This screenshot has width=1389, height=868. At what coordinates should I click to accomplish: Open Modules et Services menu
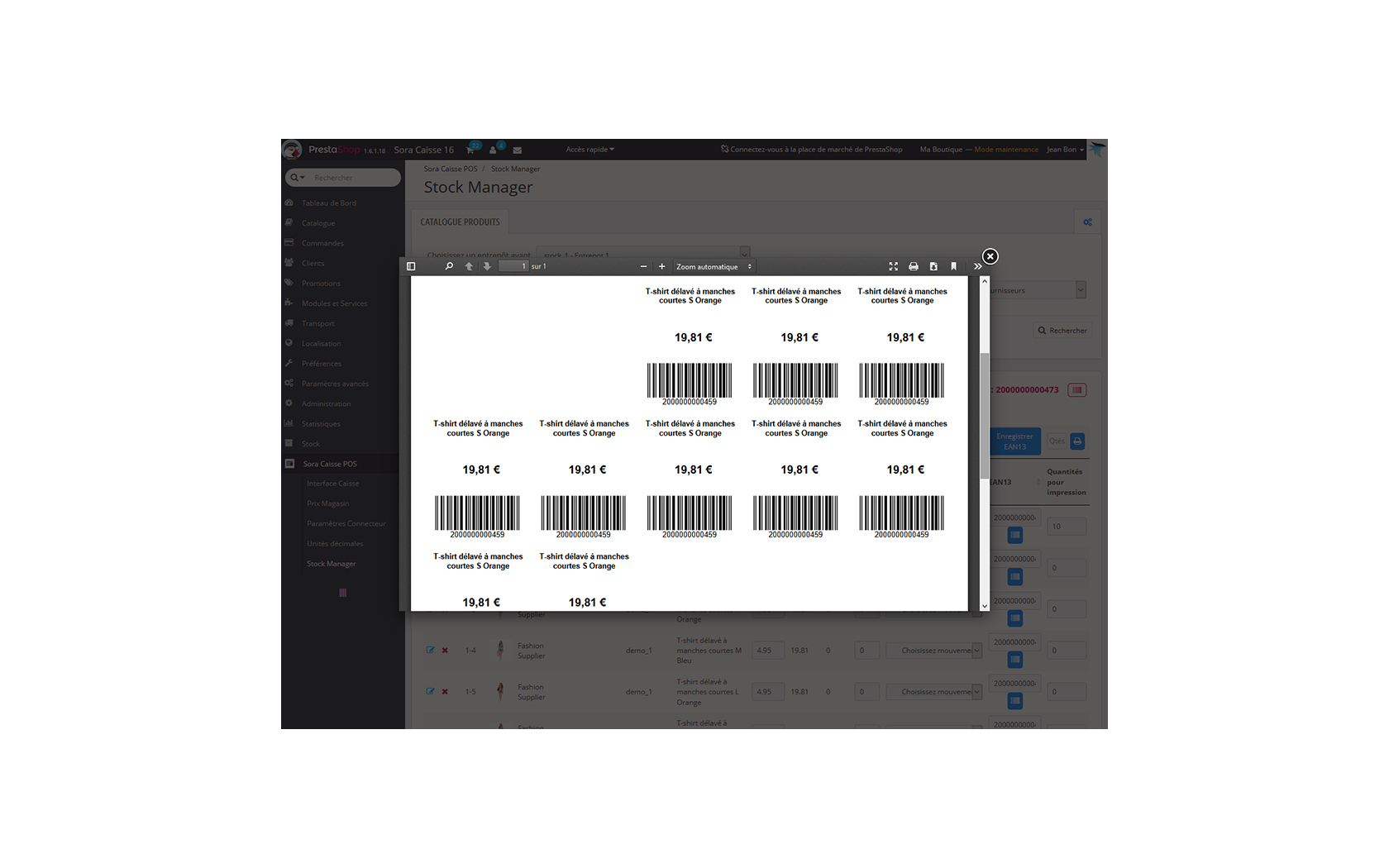334,303
